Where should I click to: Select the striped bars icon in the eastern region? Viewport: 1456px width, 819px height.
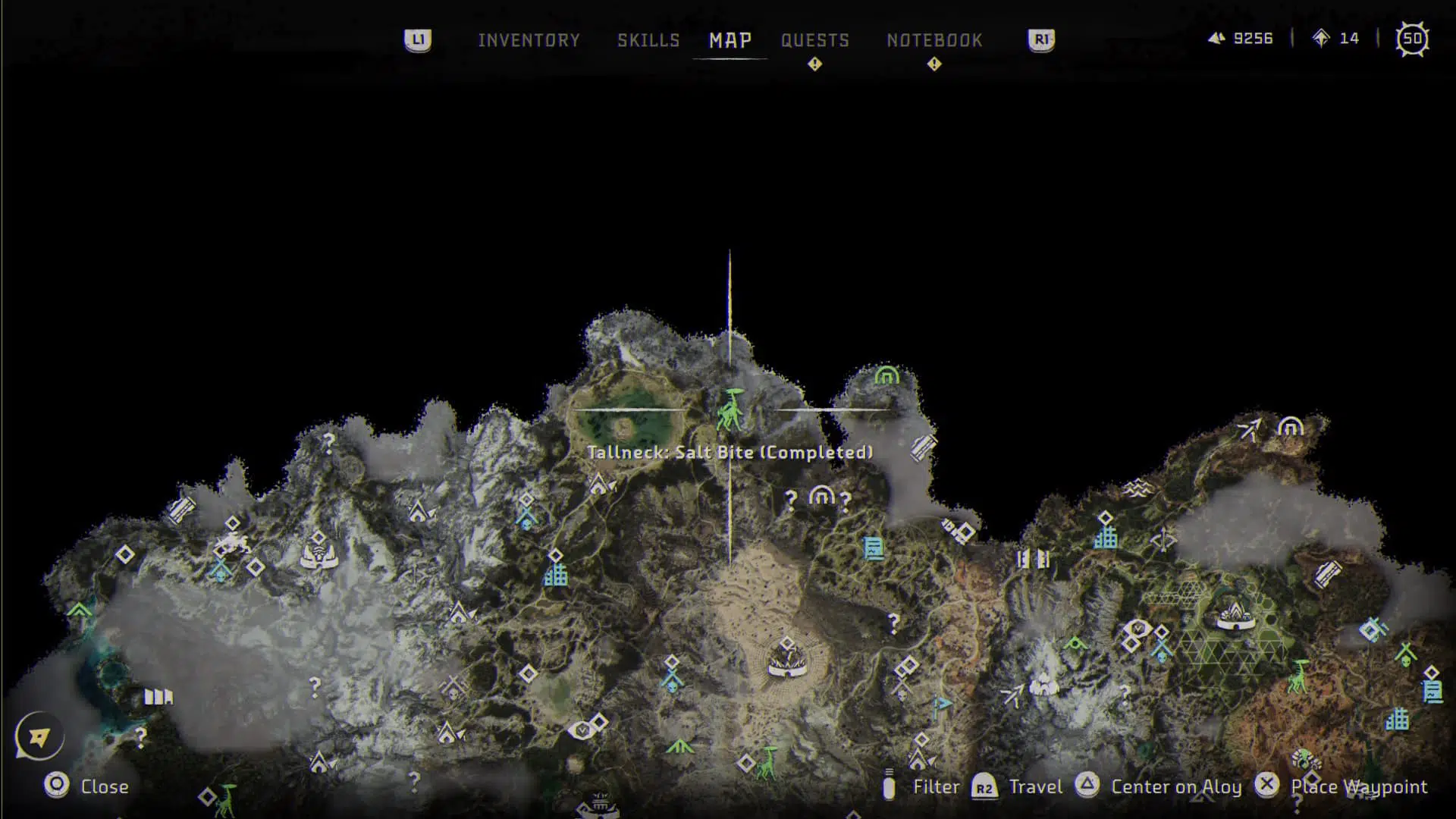(x=1328, y=575)
